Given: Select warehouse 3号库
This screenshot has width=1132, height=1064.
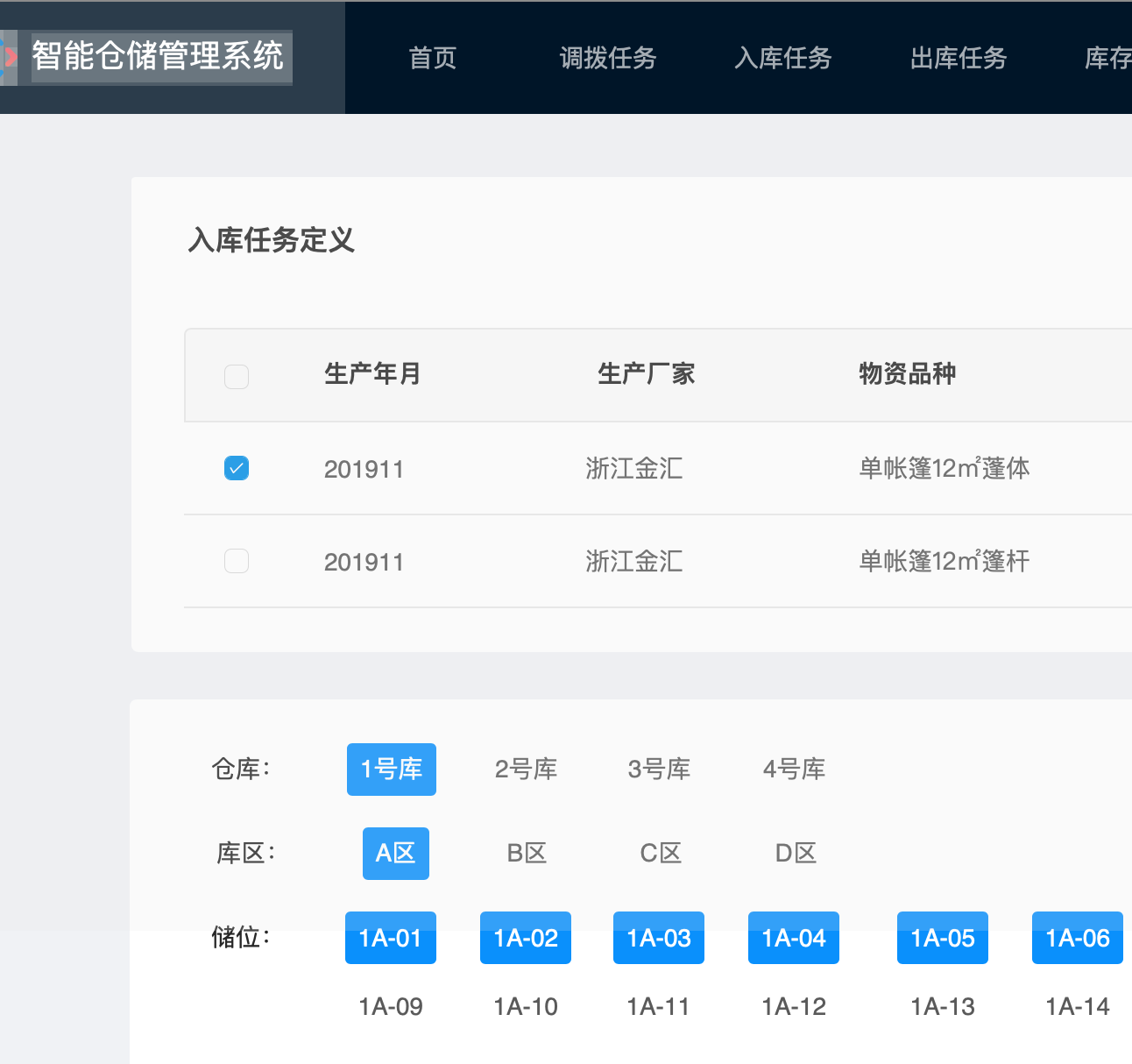Looking at the screenshot, I should click(659, 770).
